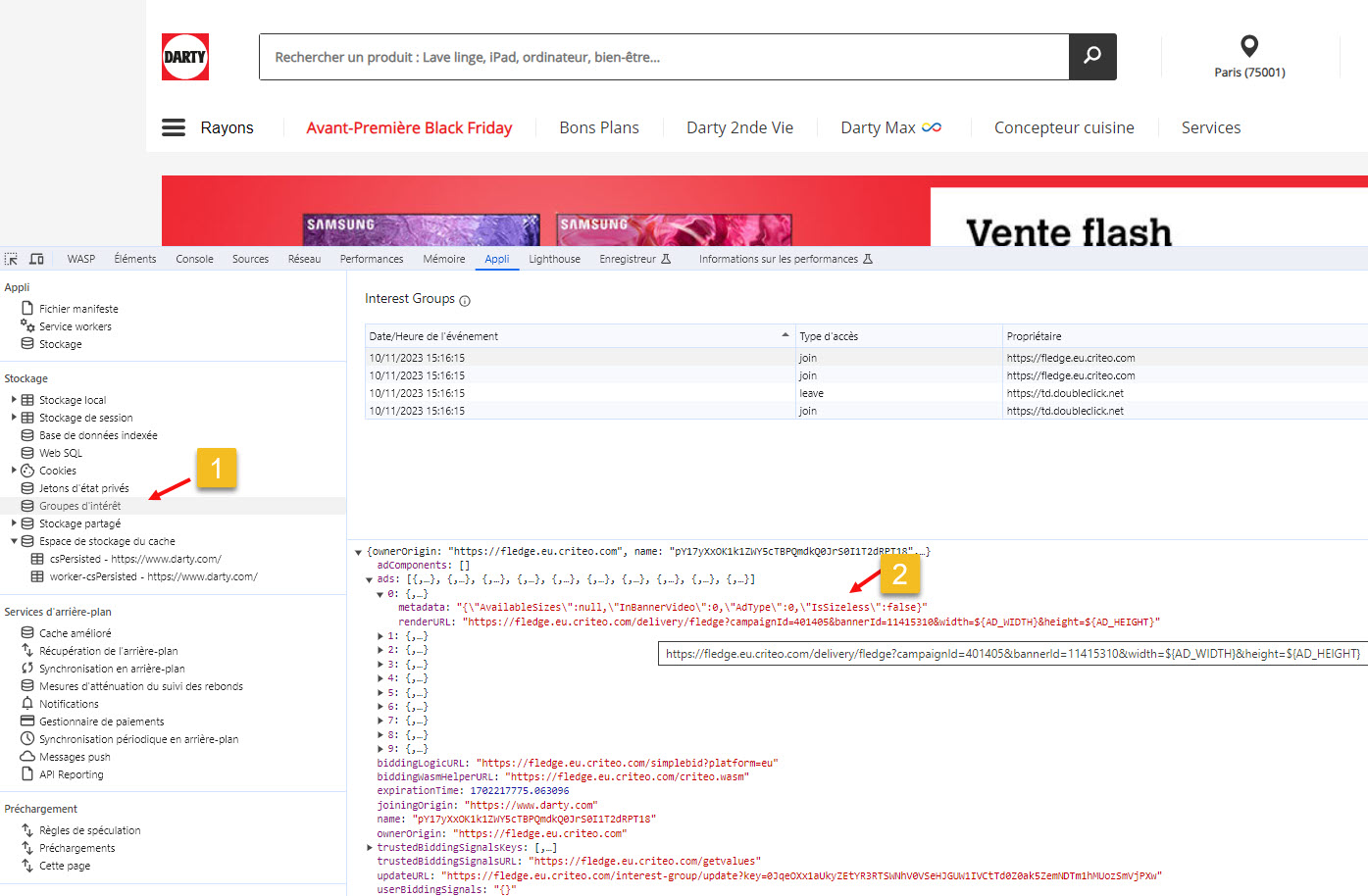
Task: Select Groupes d'intérêt in the sidebar
Action: tap(173, 506)
